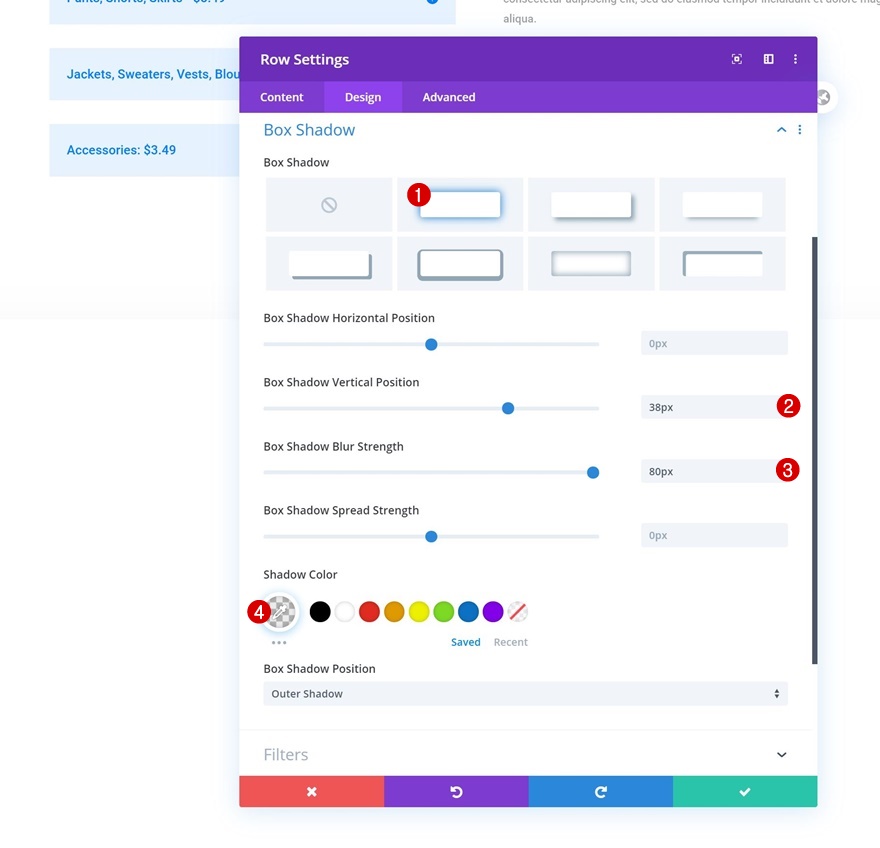
Task: Click the Blur Strength slider handle
Action: [x=593, y=473]
